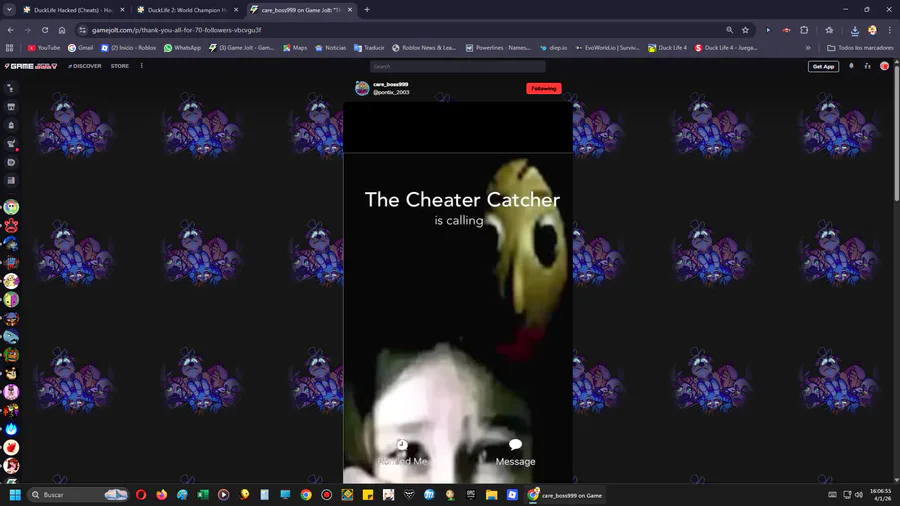Open the library icon in the left sidebar

(11, 181)
